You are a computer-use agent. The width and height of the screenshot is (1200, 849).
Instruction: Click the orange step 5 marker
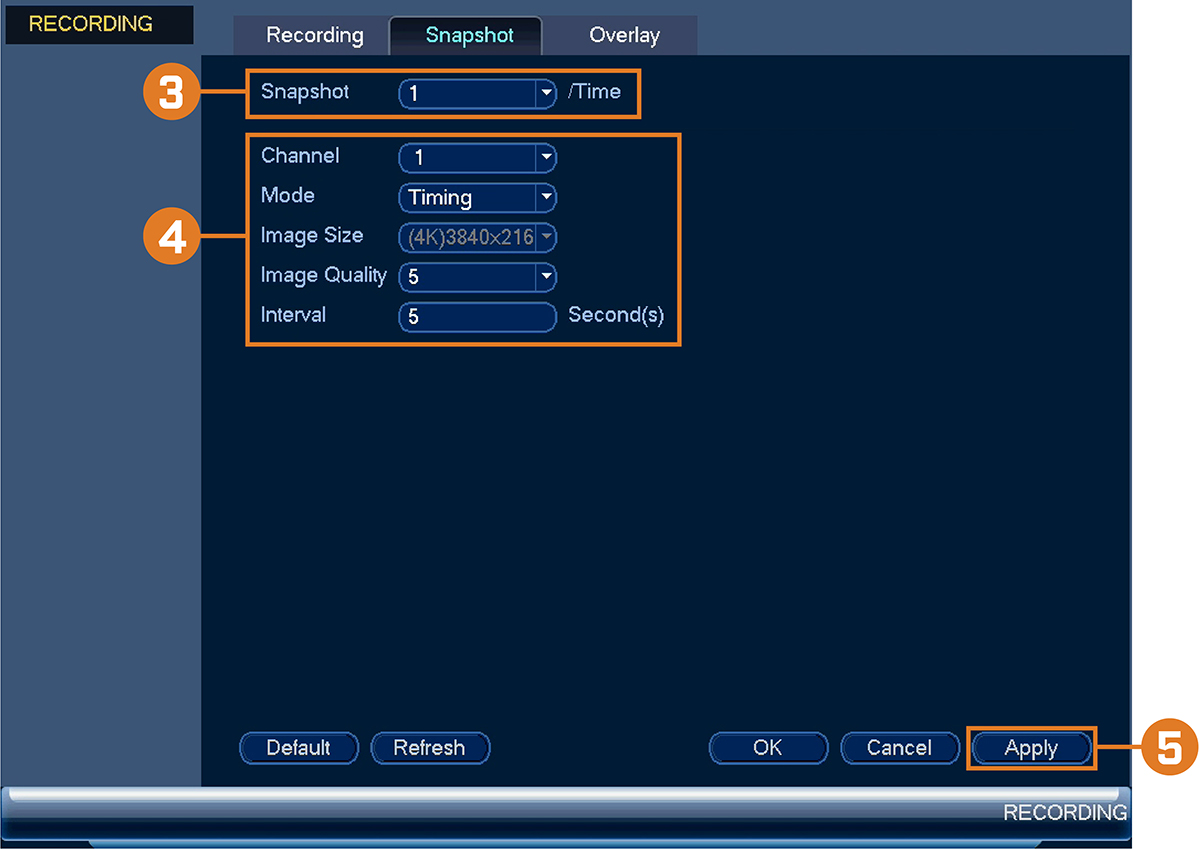(x=1168, y=748)
